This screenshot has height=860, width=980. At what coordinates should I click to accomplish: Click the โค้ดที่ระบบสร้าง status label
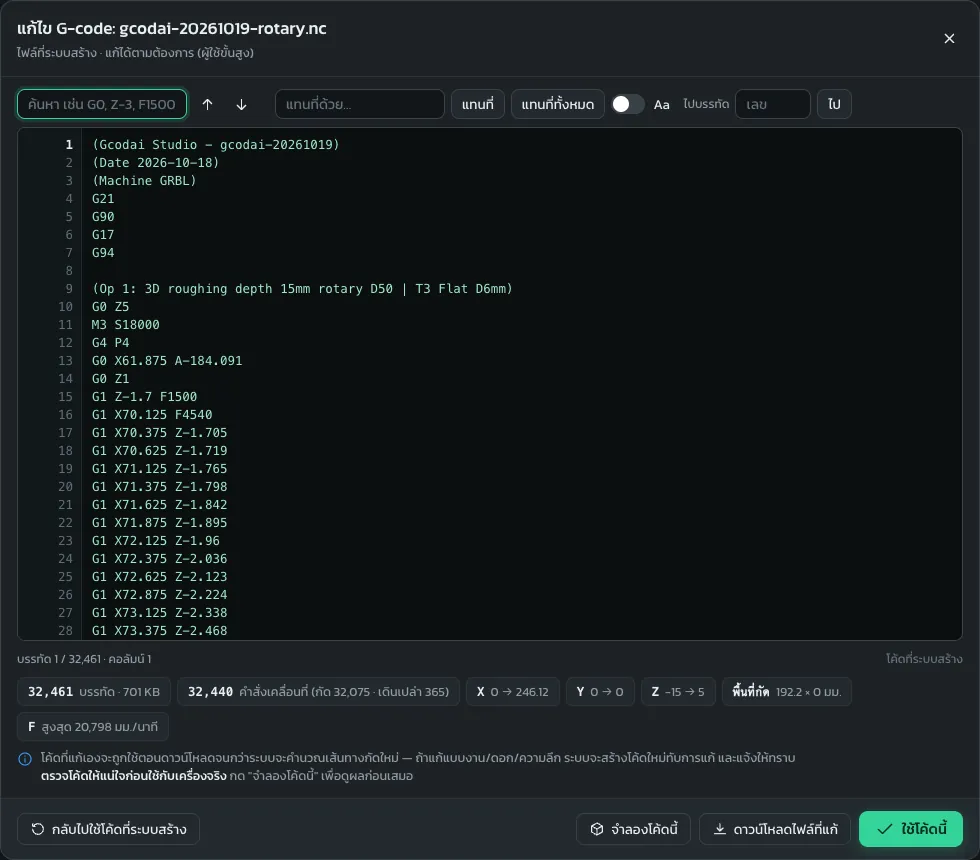click(x=924, y=659)
